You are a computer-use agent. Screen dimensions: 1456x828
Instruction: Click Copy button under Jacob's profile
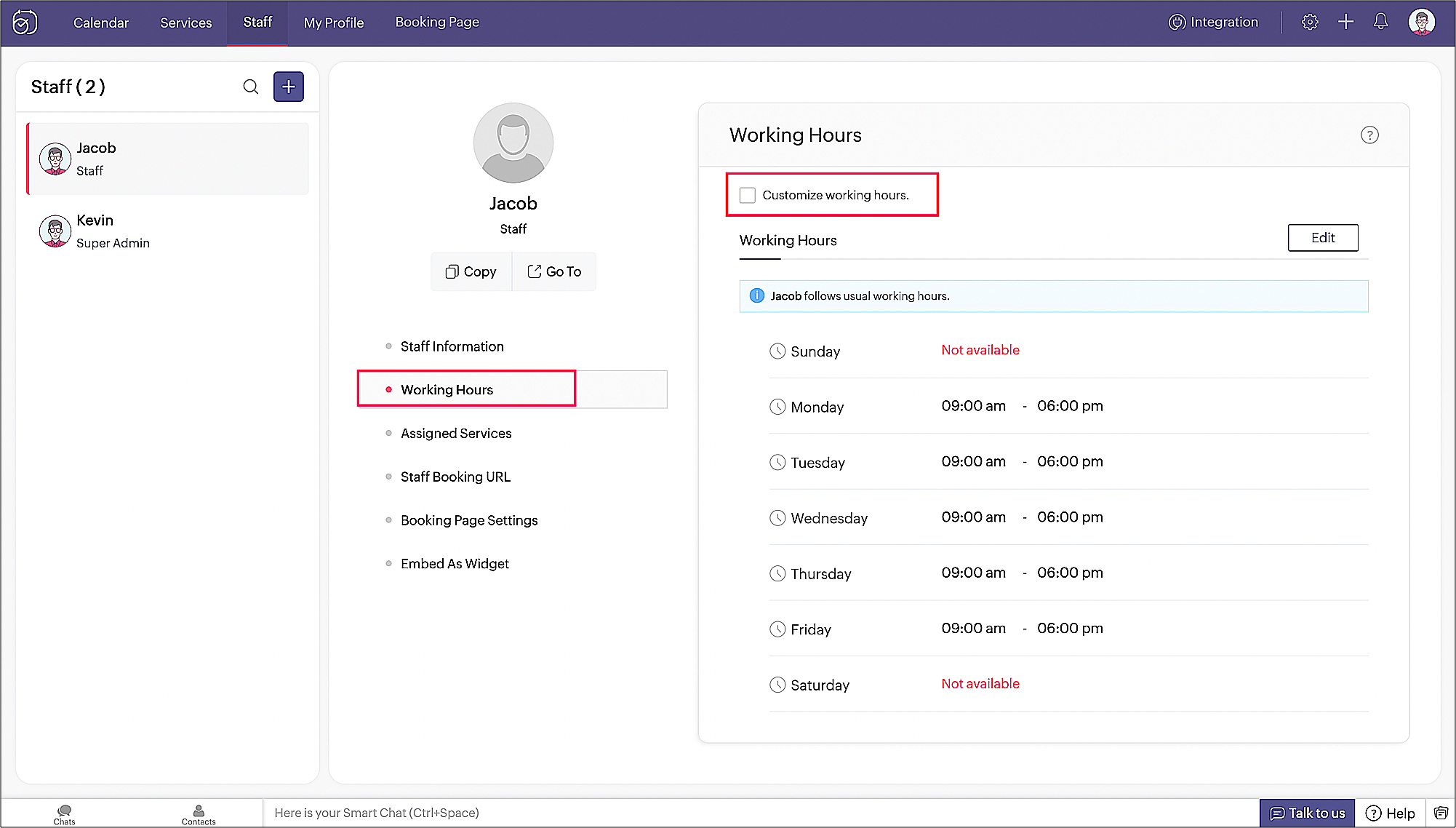click(471, 271)
